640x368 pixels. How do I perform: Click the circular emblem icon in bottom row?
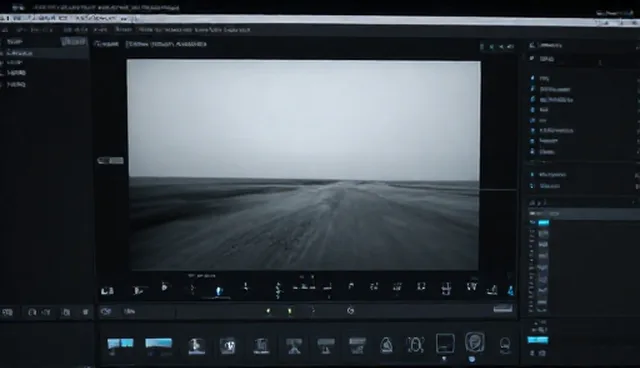coord(475,342)
